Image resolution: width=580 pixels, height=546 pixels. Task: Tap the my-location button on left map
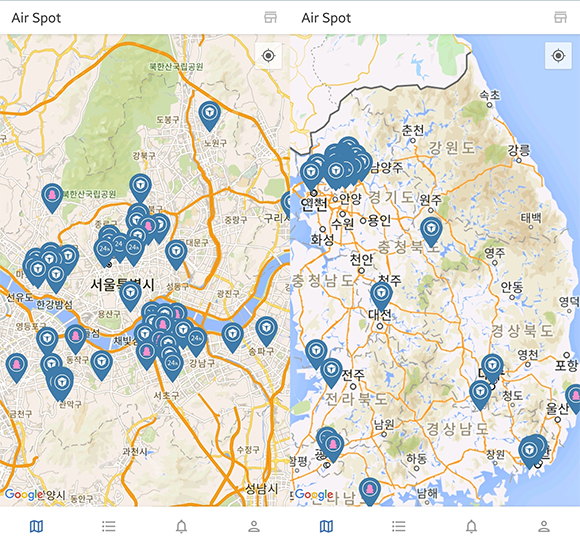(268, 56)
